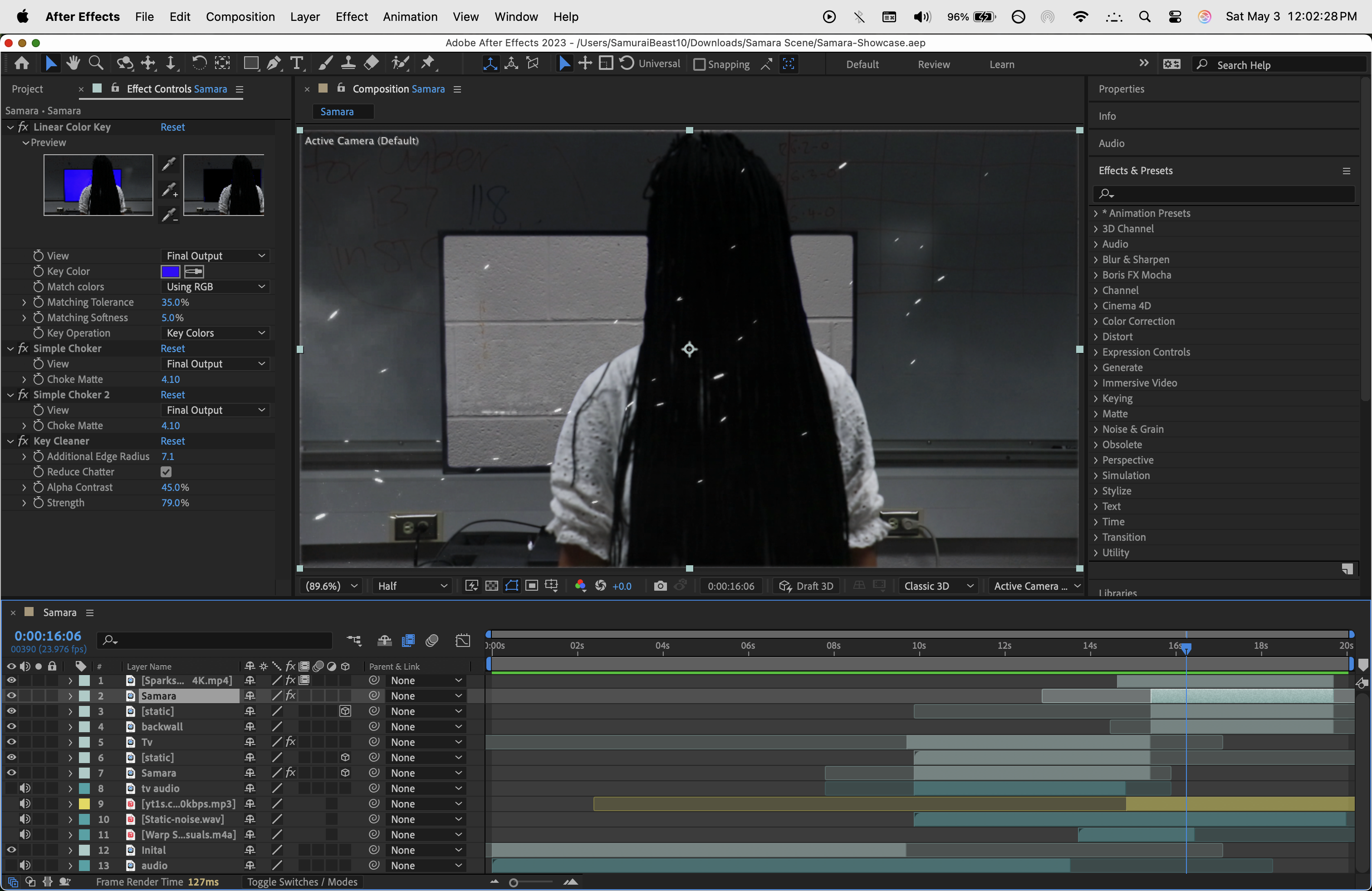Click the blue Key Color swatch
This screenshot has height=891, width=1372.
pyautogui.click(x=171, y=271)
